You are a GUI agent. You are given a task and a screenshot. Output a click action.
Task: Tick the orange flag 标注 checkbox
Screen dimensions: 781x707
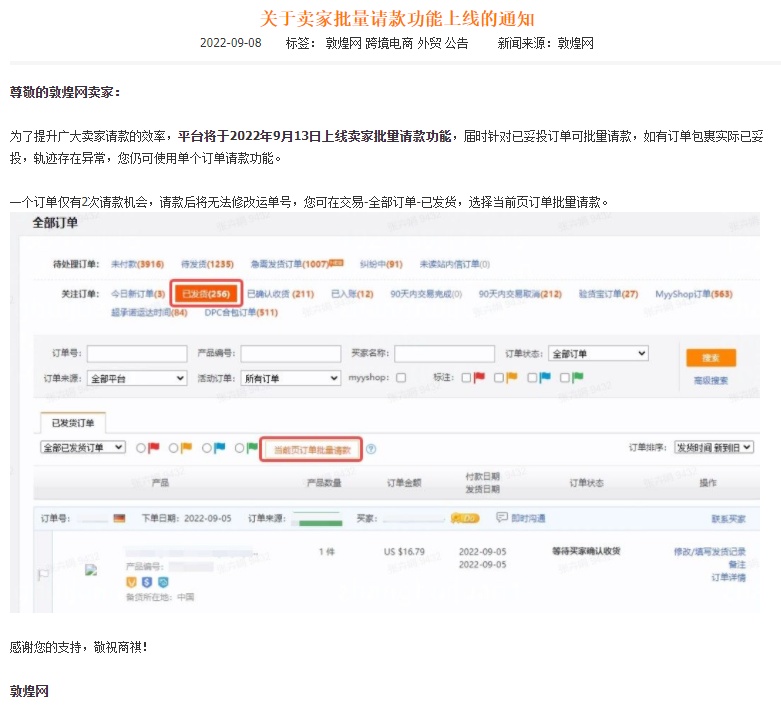pyautogui.click(x=499, y=378)
